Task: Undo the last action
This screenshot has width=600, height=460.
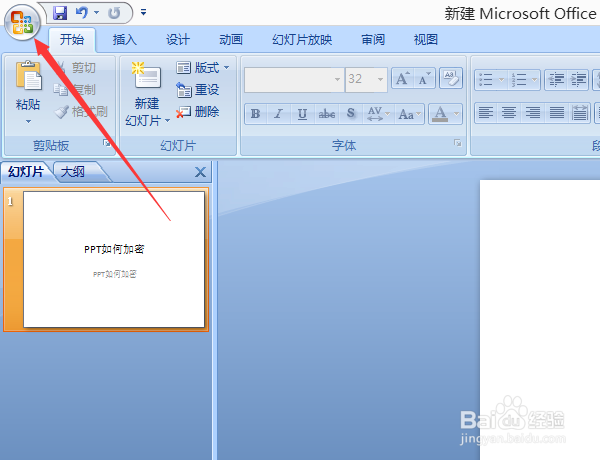Action: click(x=82, y=13)
